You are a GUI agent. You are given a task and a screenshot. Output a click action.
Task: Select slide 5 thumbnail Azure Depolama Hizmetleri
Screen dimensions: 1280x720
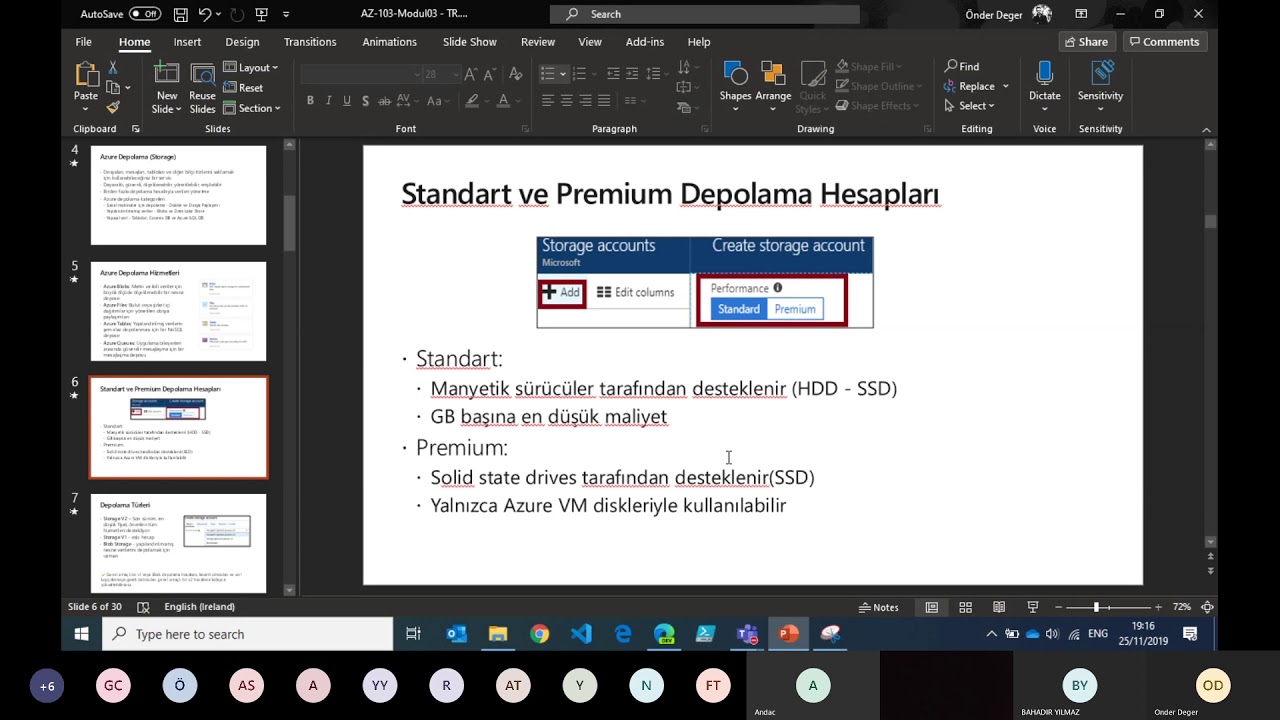(x=179, y=311)
